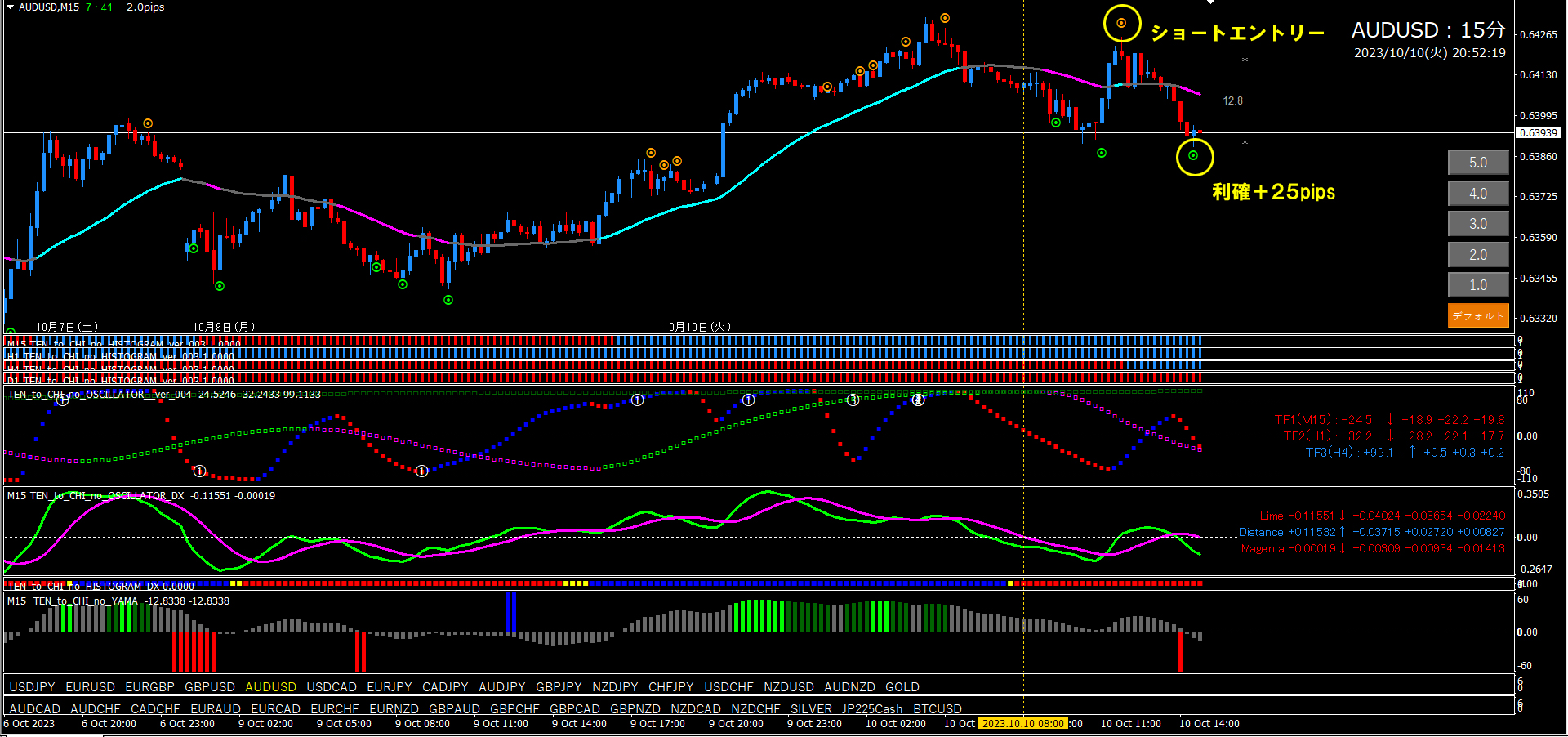Switch to the EURCAD pair

click(x=275, y=709)
